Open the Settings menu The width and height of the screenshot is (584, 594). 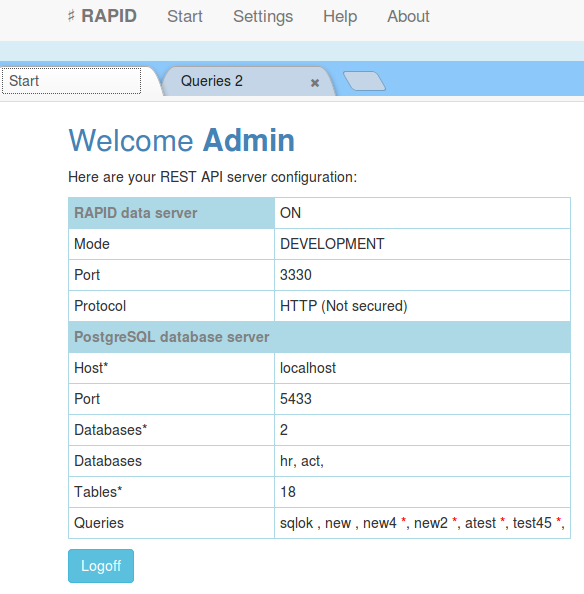(x=263, y=16)
